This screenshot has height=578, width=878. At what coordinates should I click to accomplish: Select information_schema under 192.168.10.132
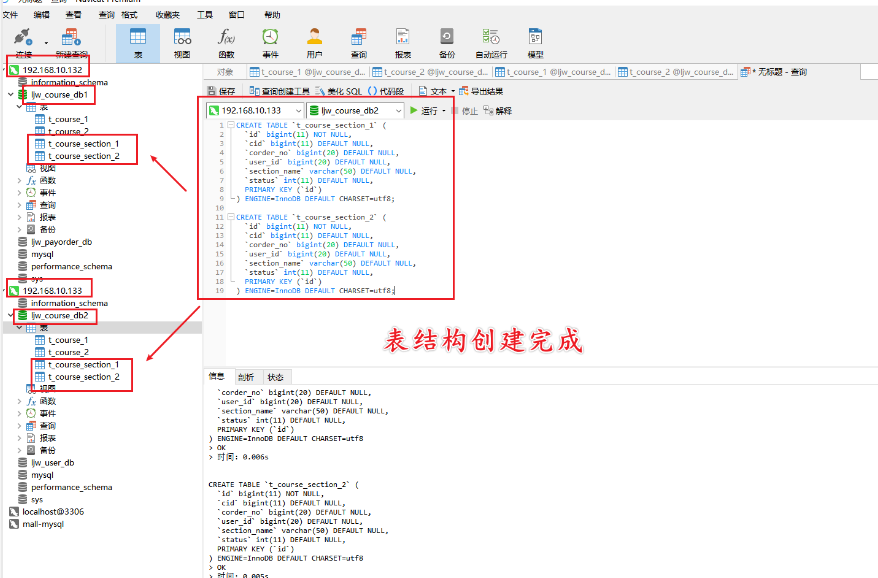coord(69,82)
